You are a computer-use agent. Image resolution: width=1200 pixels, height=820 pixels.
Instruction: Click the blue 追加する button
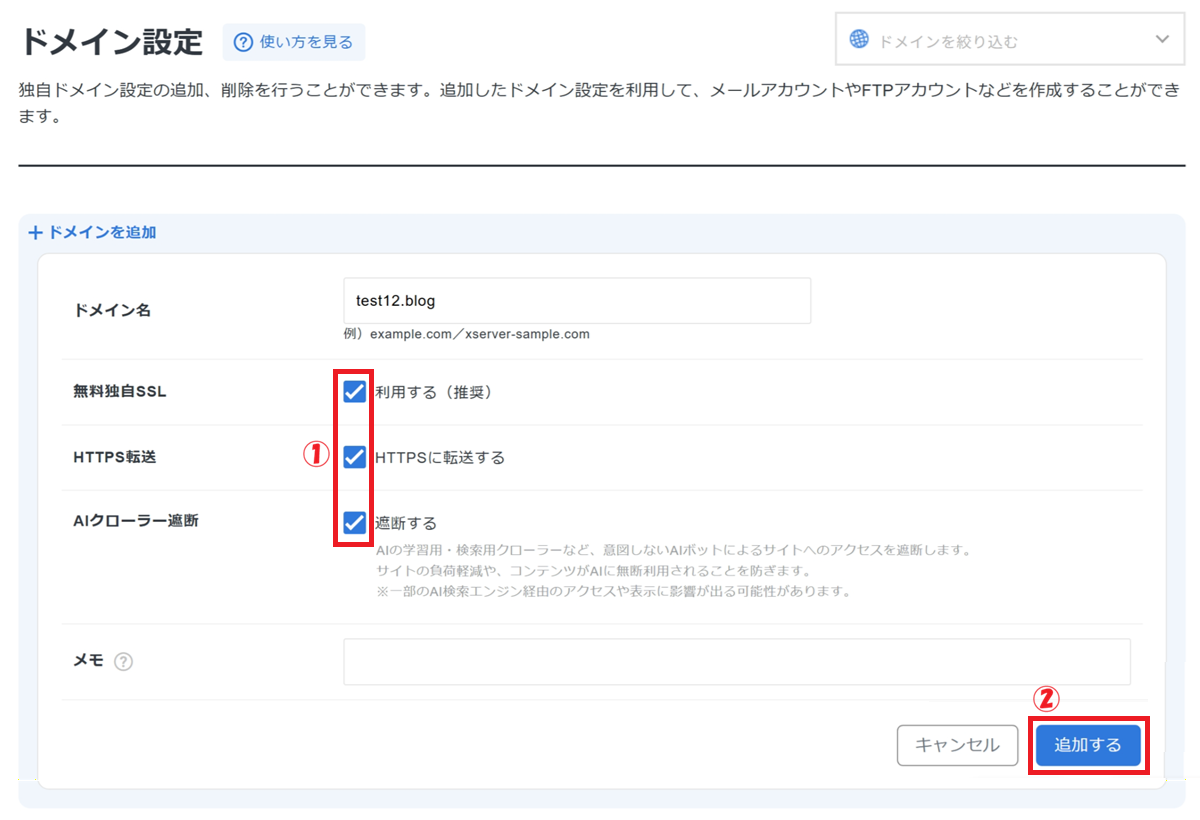[x=1088, y=745]
